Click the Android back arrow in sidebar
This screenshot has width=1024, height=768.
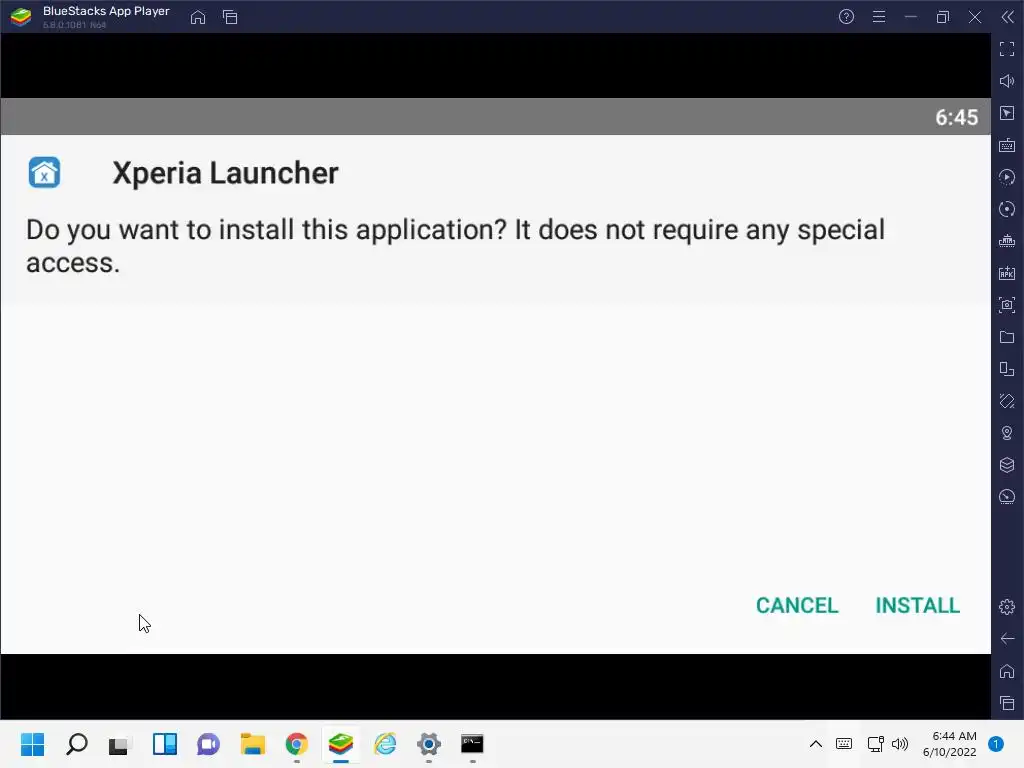1007,639
